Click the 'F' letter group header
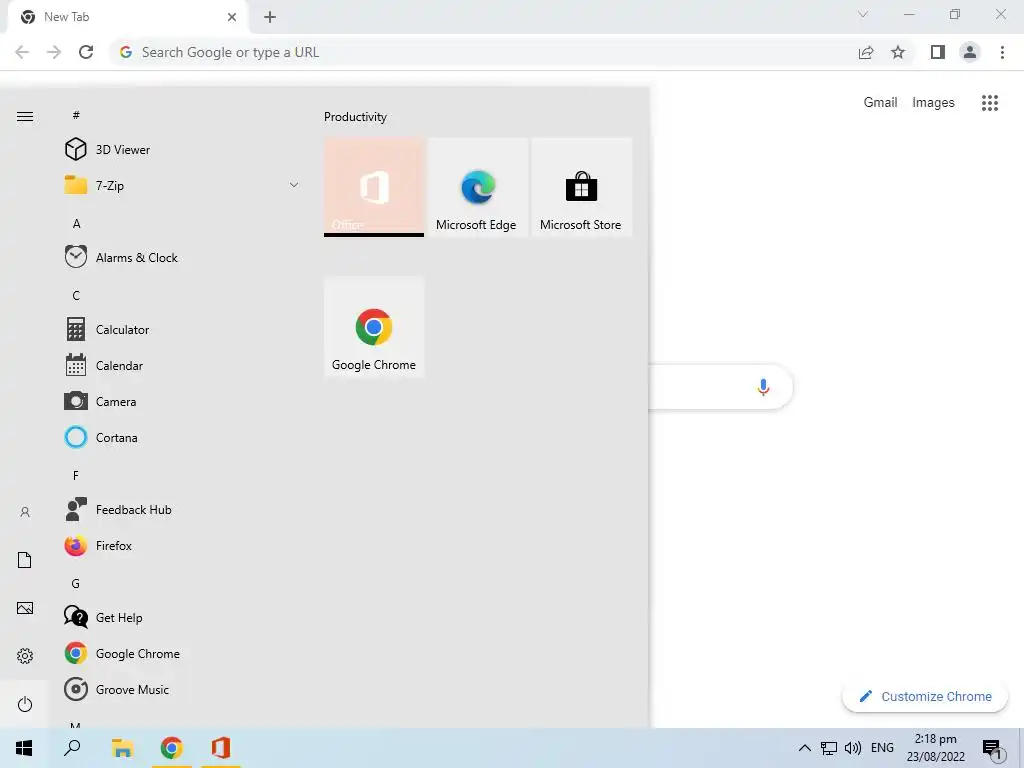The height and width of the screenshot is (768, 1024). click(76, 475)
